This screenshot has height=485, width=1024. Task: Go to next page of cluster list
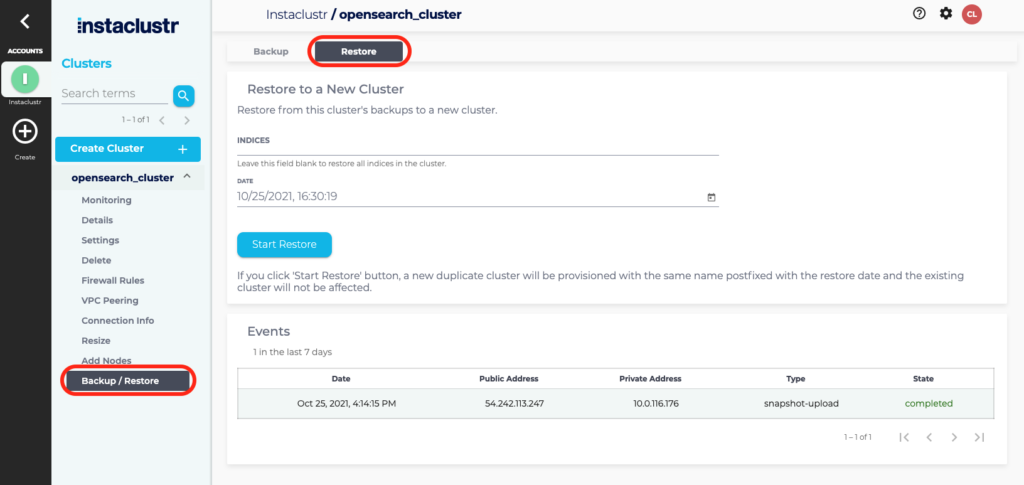coord(187,120)
